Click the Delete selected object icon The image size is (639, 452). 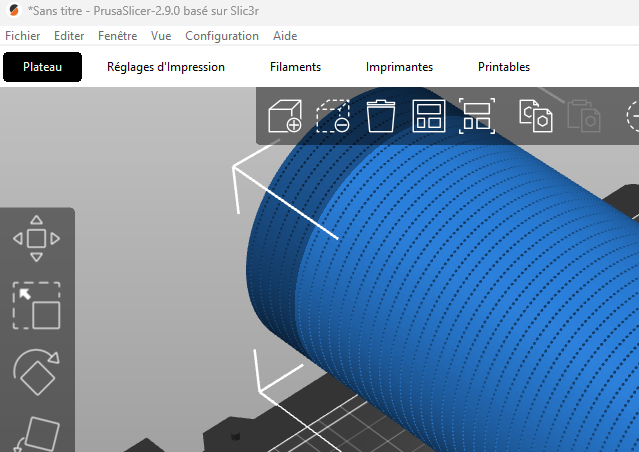click(332, 116)
